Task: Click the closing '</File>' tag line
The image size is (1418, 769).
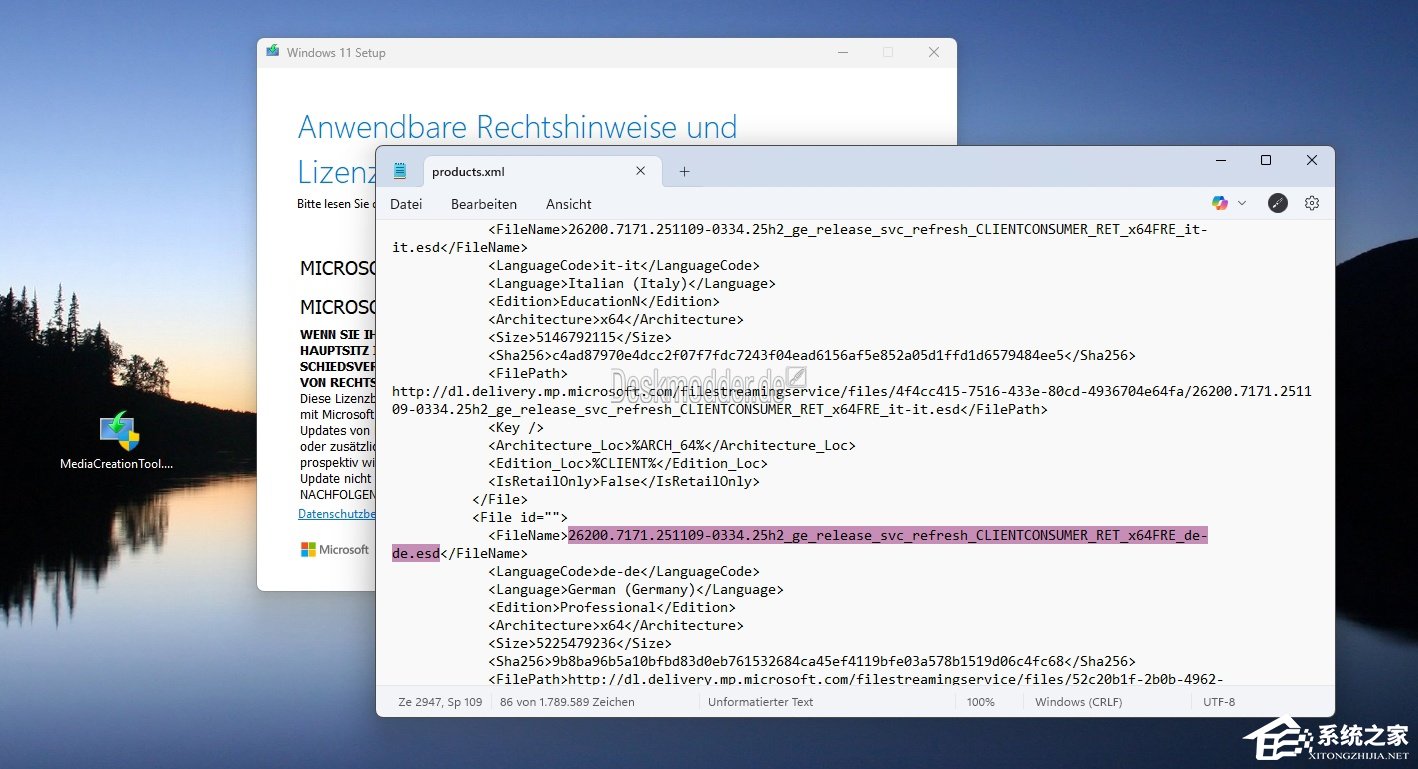Action: click(x=500, y=499)
